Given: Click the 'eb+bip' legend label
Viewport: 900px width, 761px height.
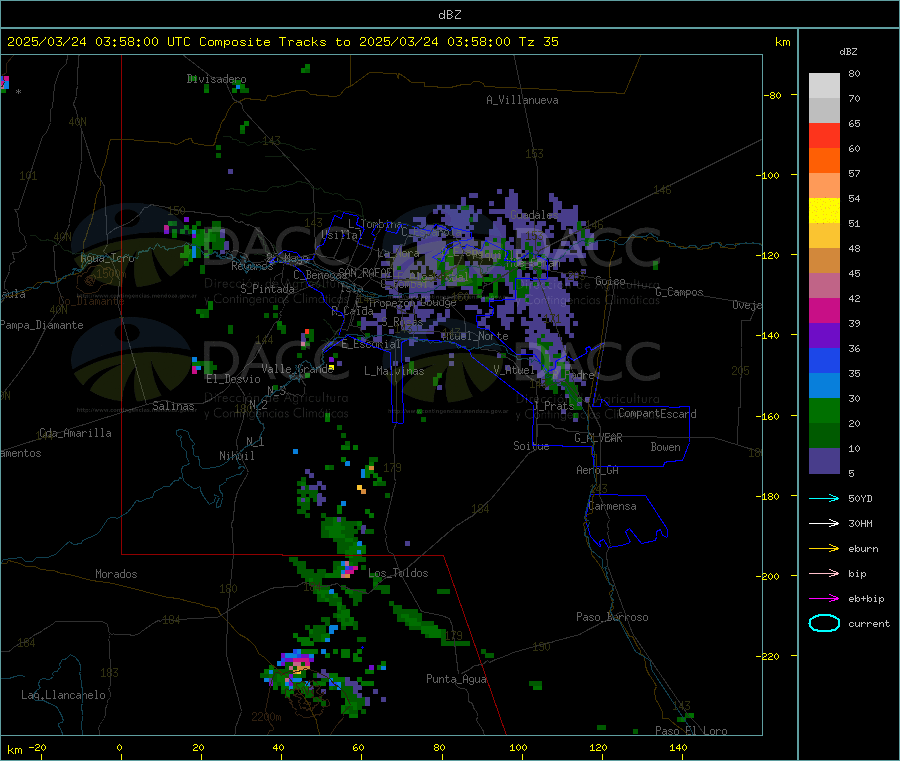Looking at the screenshot, I should pos(866,599).
